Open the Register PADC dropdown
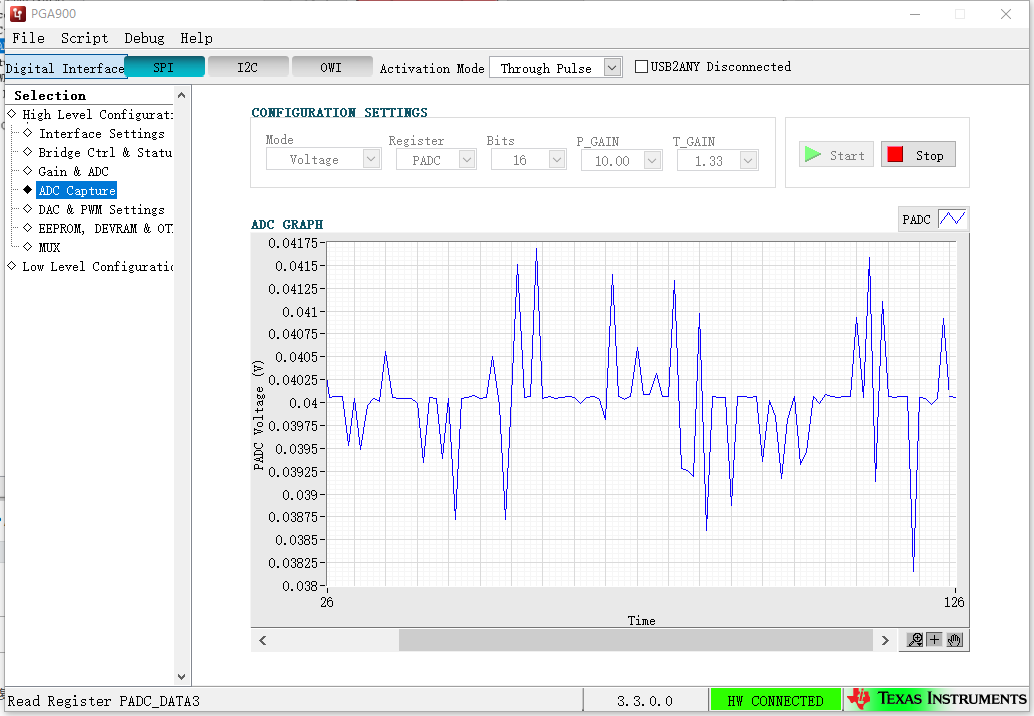Screen dimensions: 1034x716 pos(436,160)
